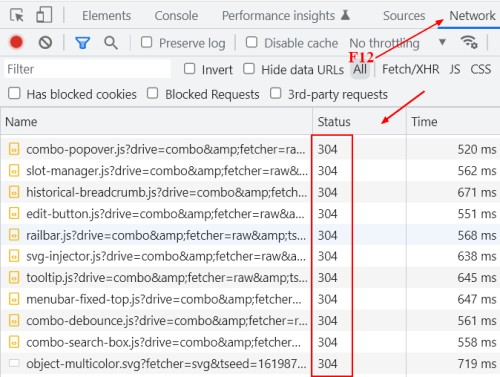Viewport: 500px width, 377px height.
Task: Sort requests by Time column header
Action: click(453, 121)
